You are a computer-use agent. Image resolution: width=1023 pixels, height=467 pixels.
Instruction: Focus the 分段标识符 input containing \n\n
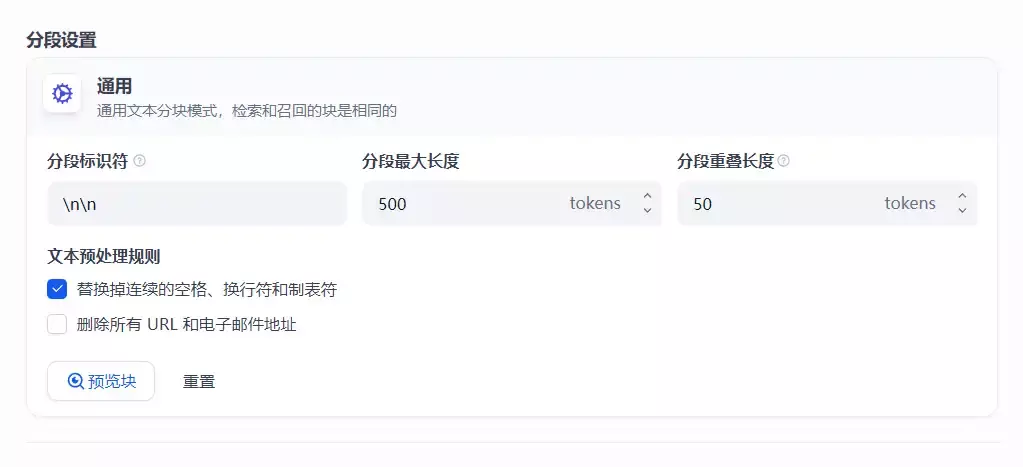tap(197, 204)
